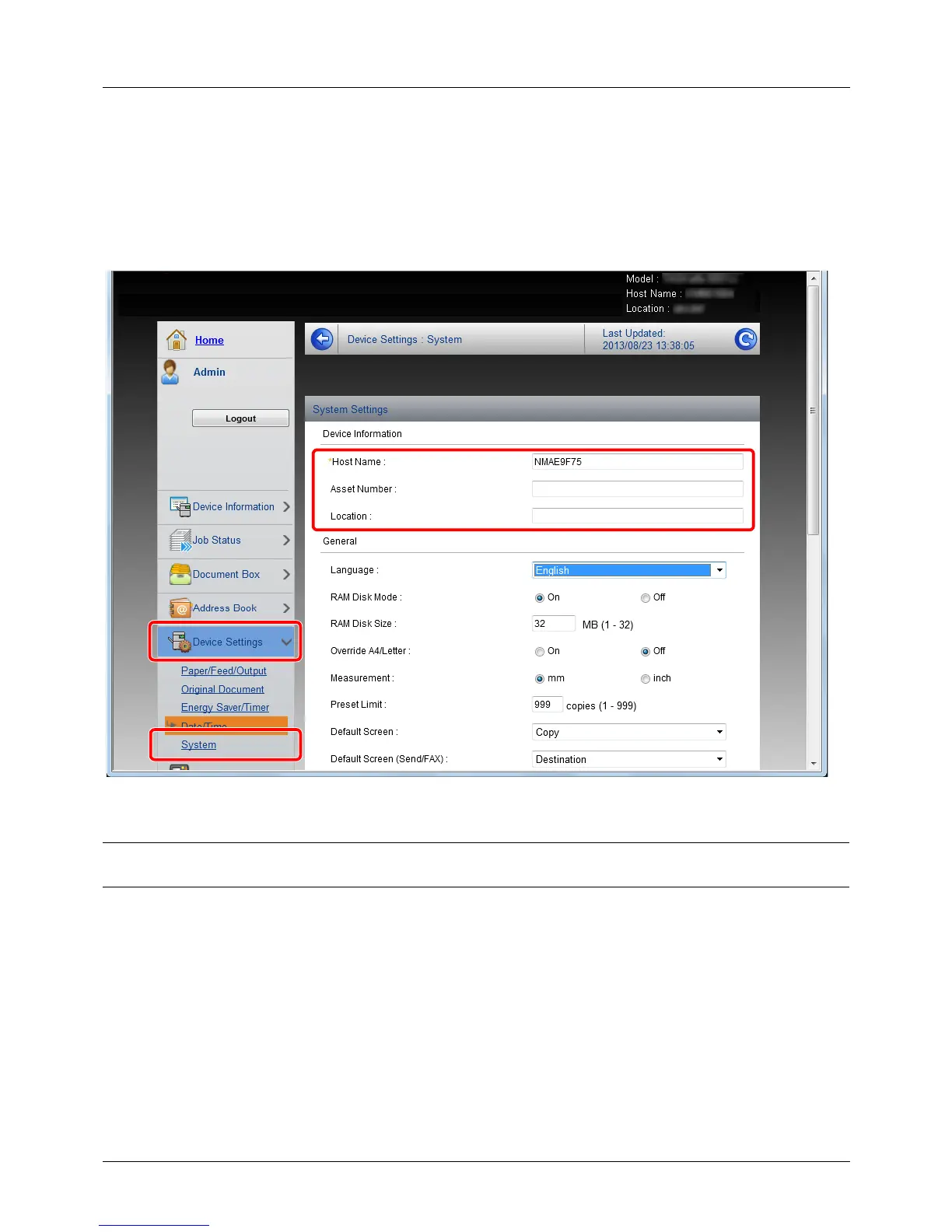Open the System link
This screenshot has width=952, height=1232.
click(x=198, y=745)
